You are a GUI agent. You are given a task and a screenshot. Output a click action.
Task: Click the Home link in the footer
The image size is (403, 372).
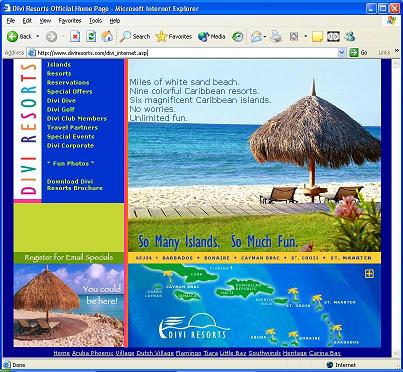62,353
